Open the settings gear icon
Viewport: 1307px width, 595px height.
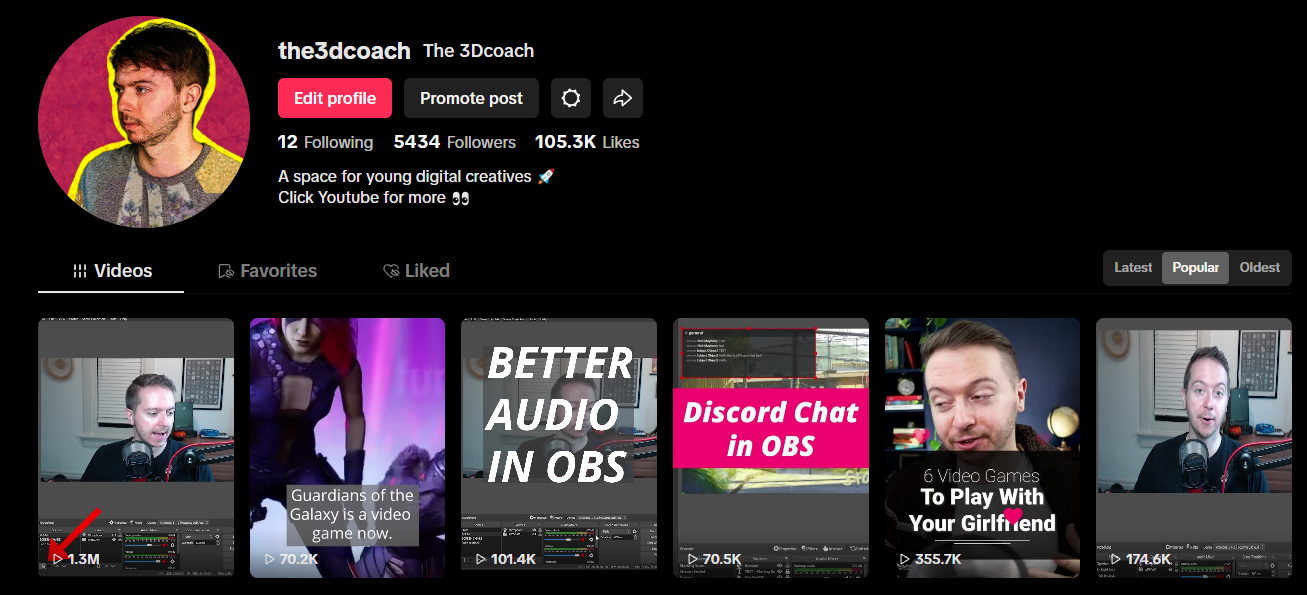click(571, 98)
